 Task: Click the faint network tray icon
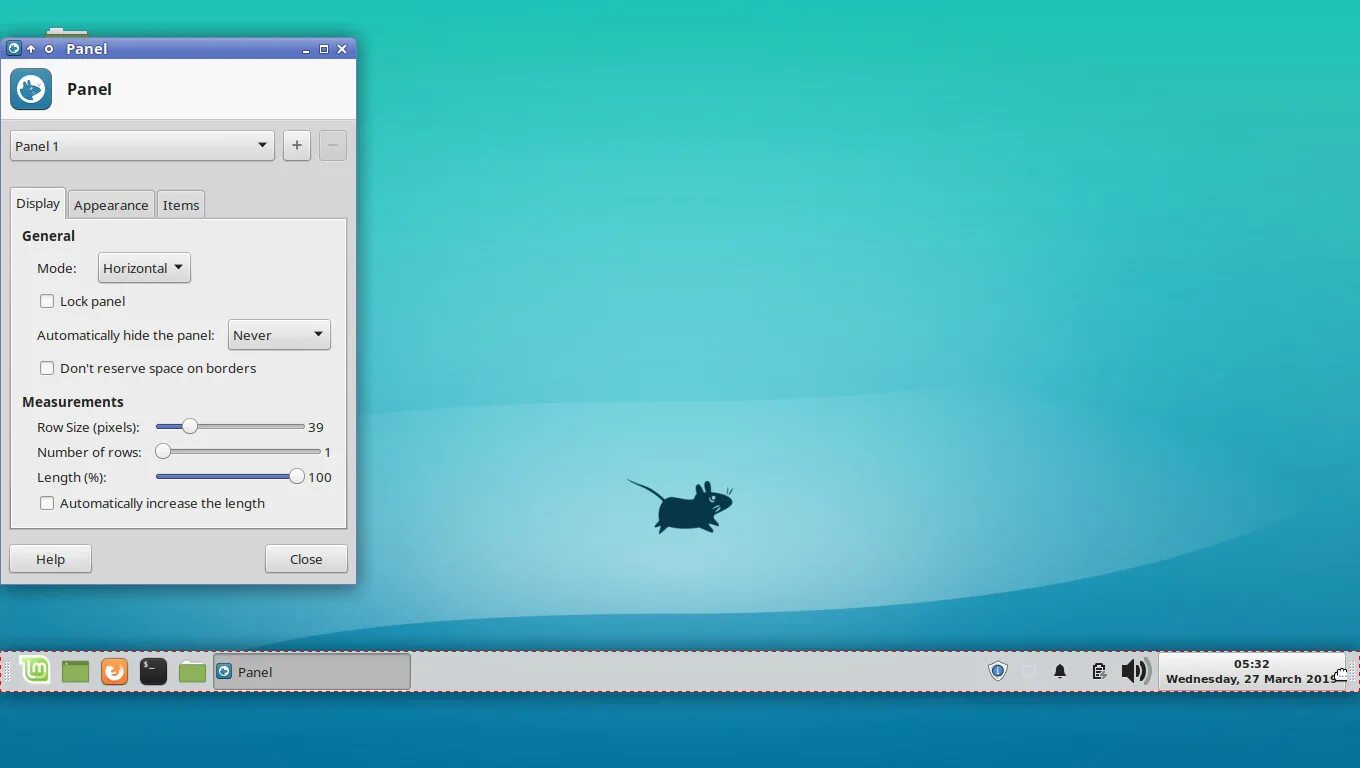coord(1029,672)
